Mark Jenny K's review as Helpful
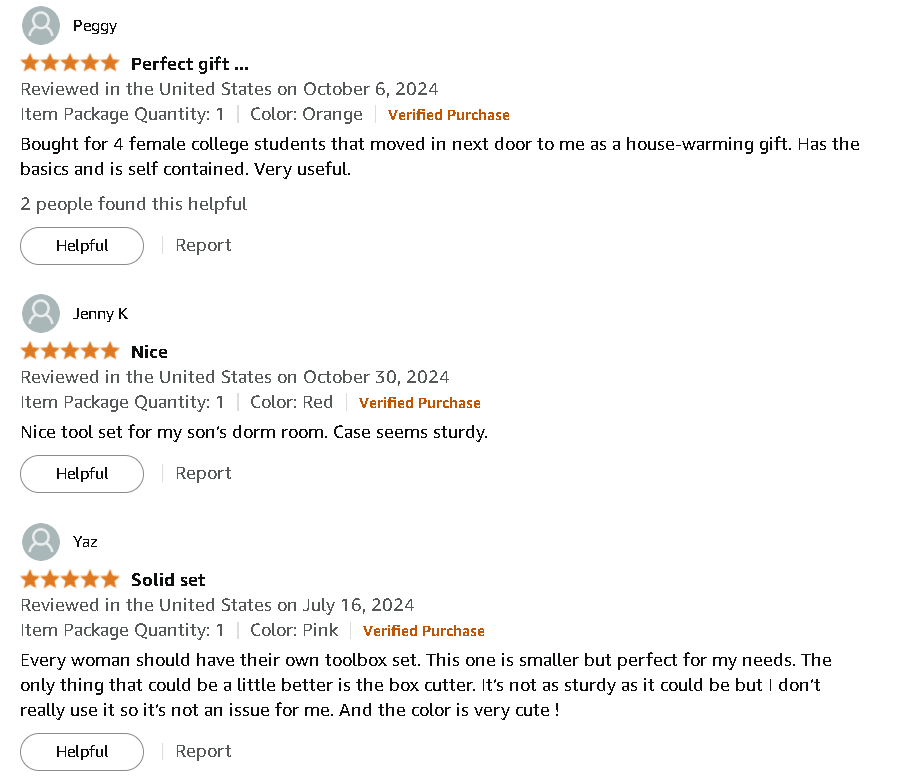This screenshot has width=919, height=784. pos(82,473)
